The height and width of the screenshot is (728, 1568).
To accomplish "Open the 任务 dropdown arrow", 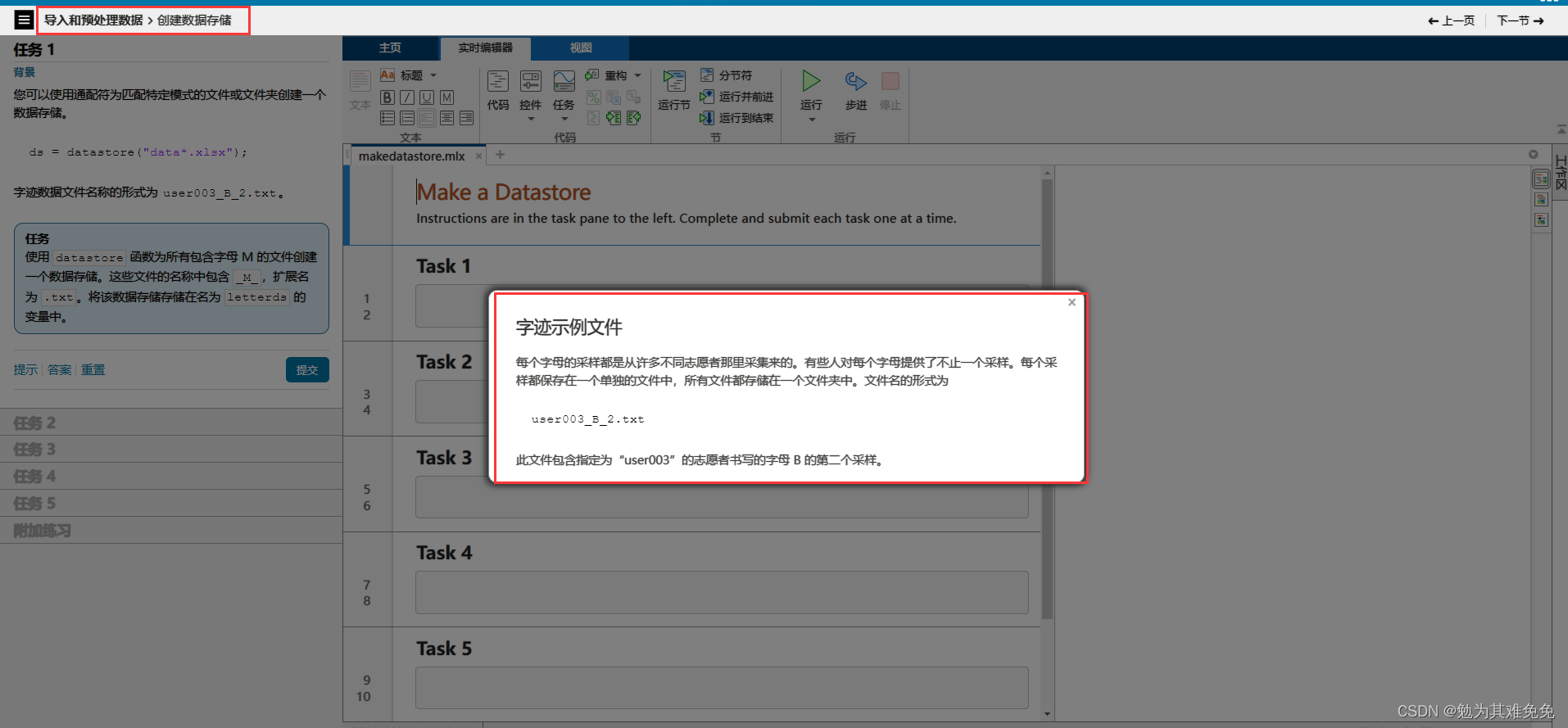I will 564,119.
